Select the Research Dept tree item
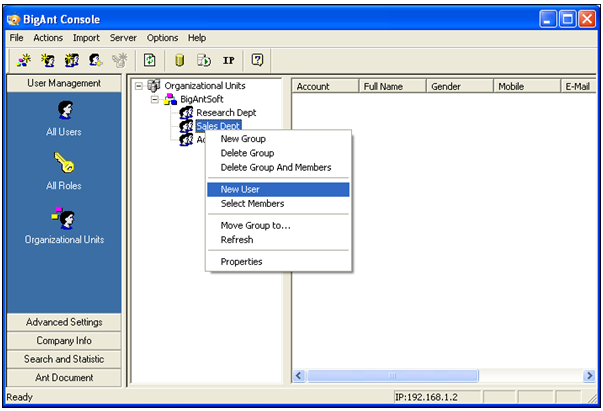Viewport: 603px width, 411px height. point(226,113)
